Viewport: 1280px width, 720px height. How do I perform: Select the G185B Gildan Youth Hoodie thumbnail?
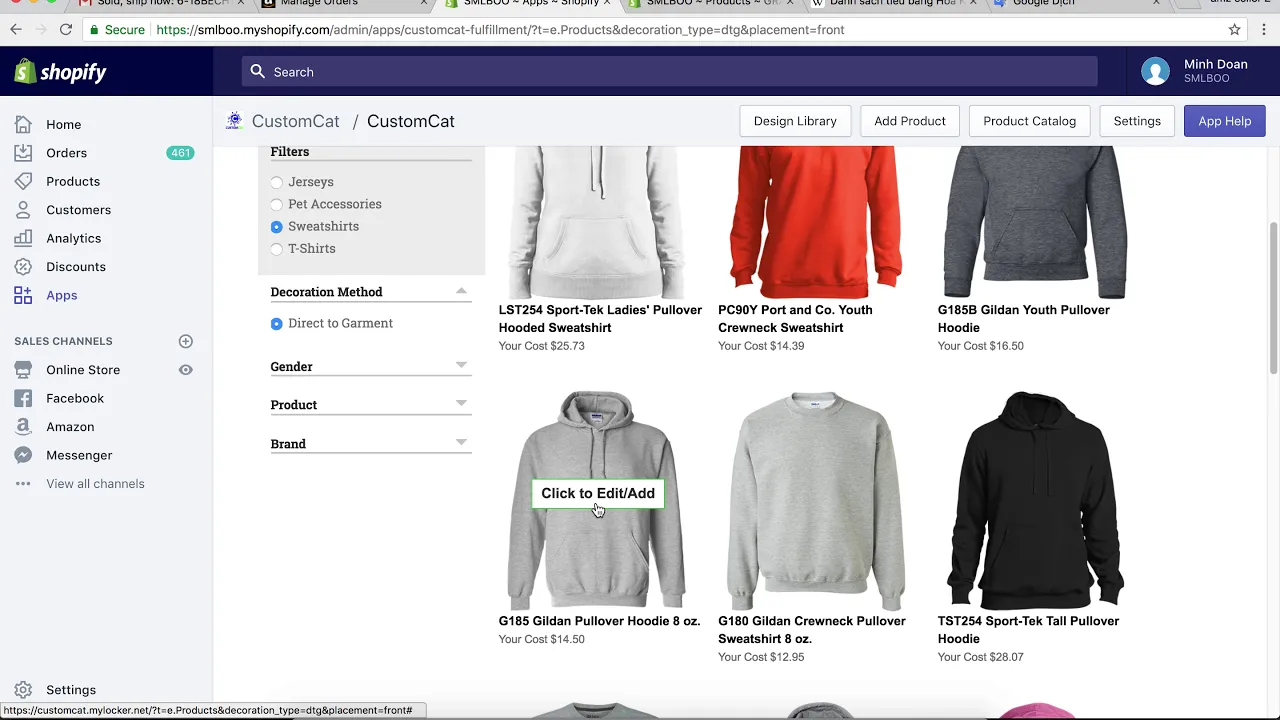1035,222
